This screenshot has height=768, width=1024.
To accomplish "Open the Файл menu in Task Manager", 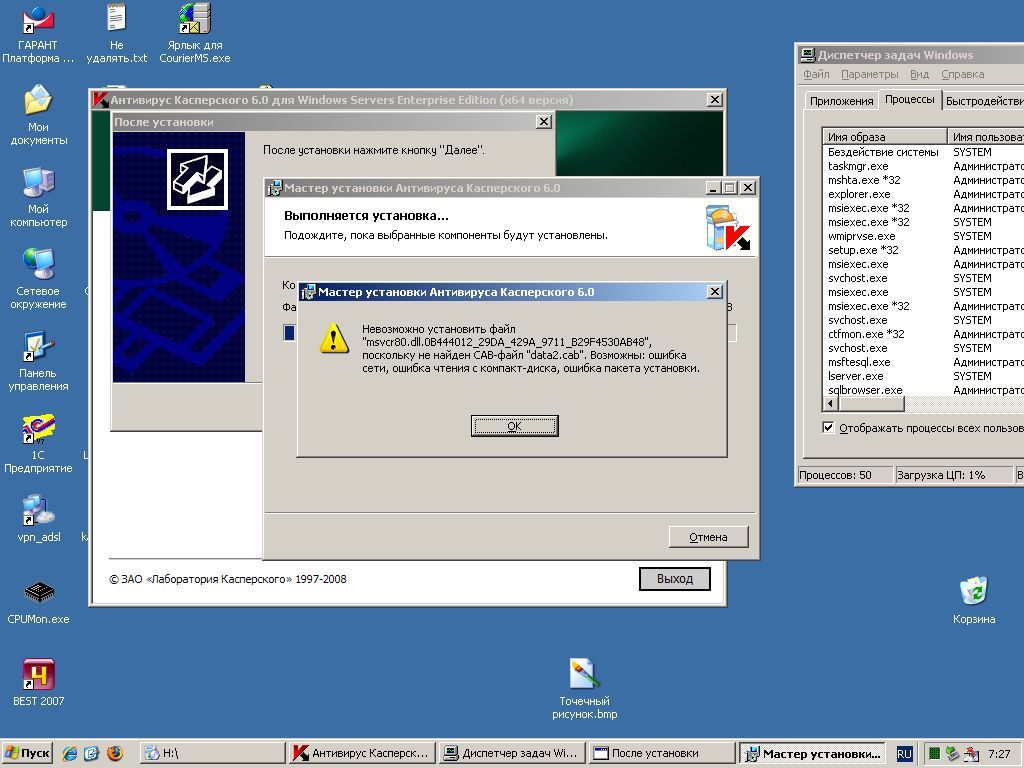I will [x=816, y=74].
